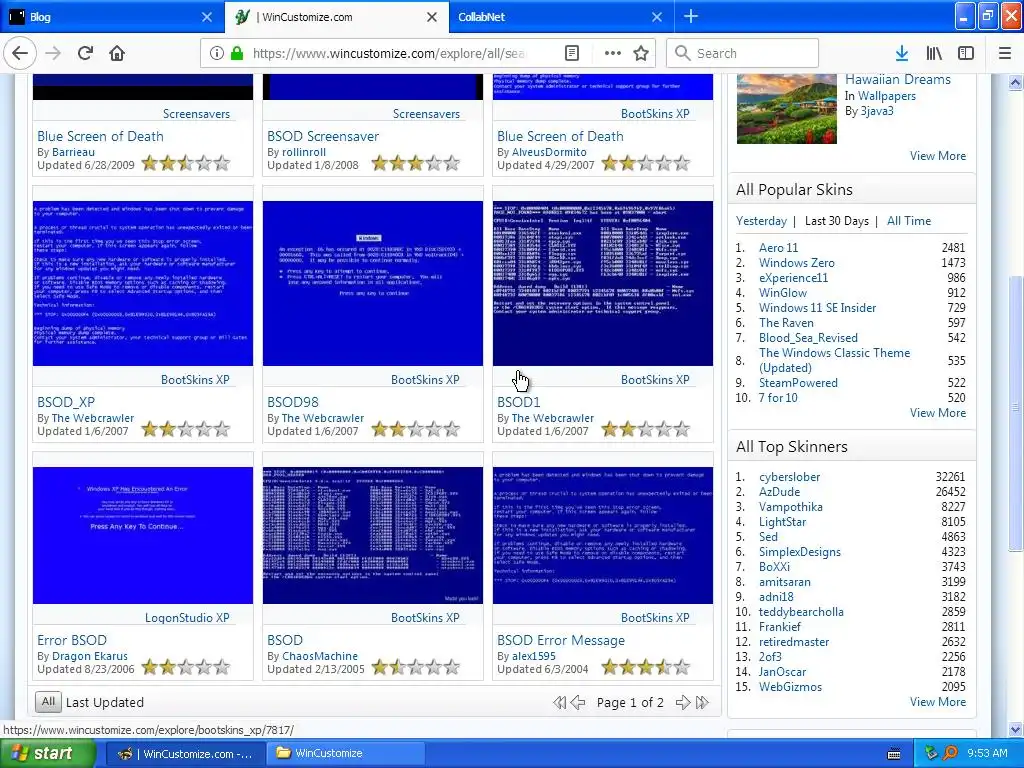Click View More under All Top Skinners

click(x=938, y=701)
